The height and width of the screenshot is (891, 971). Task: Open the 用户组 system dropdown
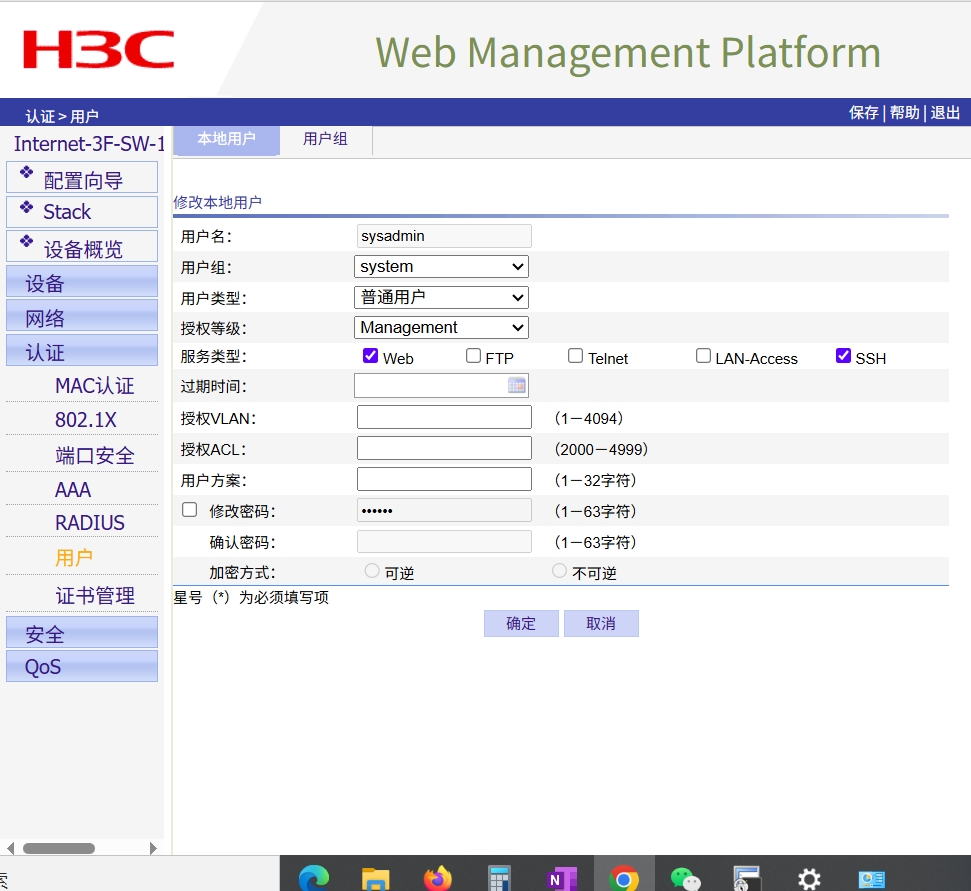[442, 266]
